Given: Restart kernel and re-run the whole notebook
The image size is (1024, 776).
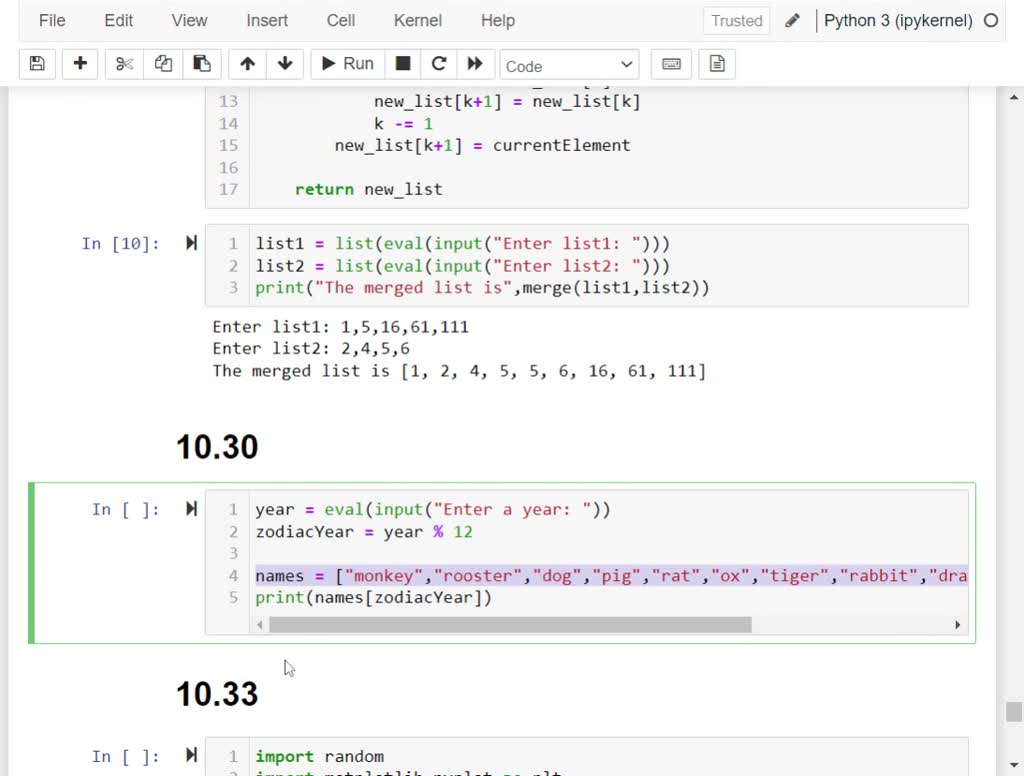Looking at the screenshot, I should [x=475, y=63].
